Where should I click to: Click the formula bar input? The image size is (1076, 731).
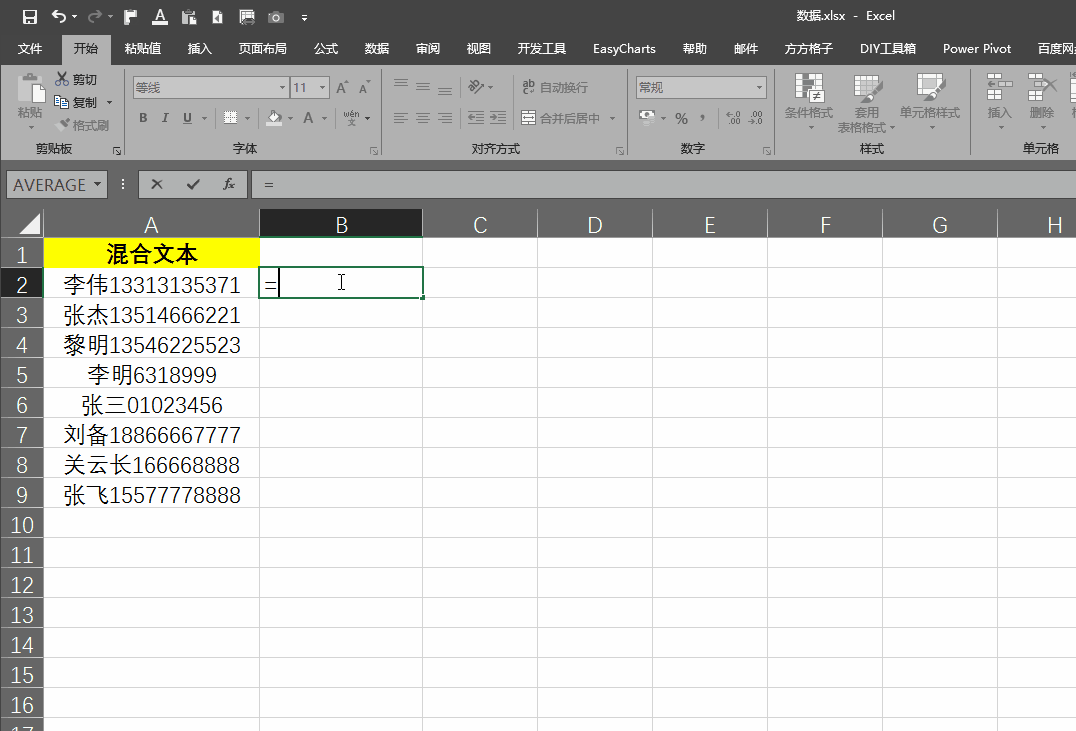(x=664, y=185)
